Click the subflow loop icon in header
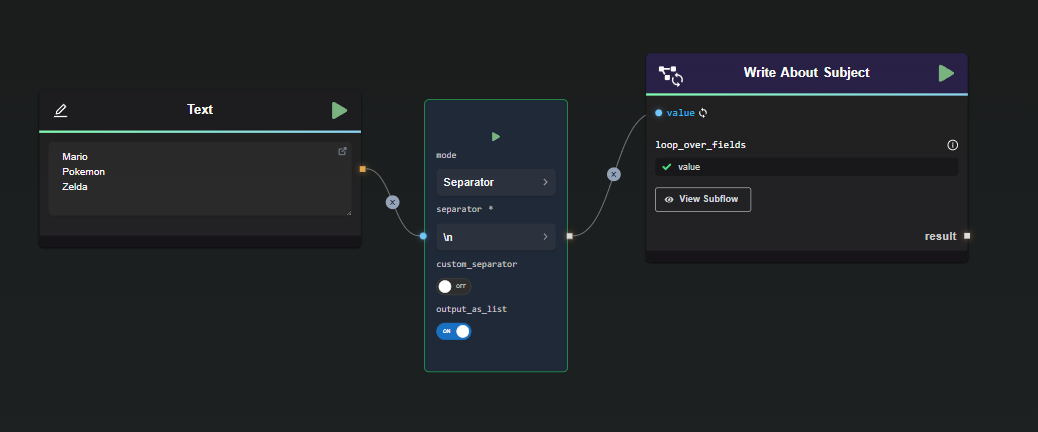 pos(670,74)
